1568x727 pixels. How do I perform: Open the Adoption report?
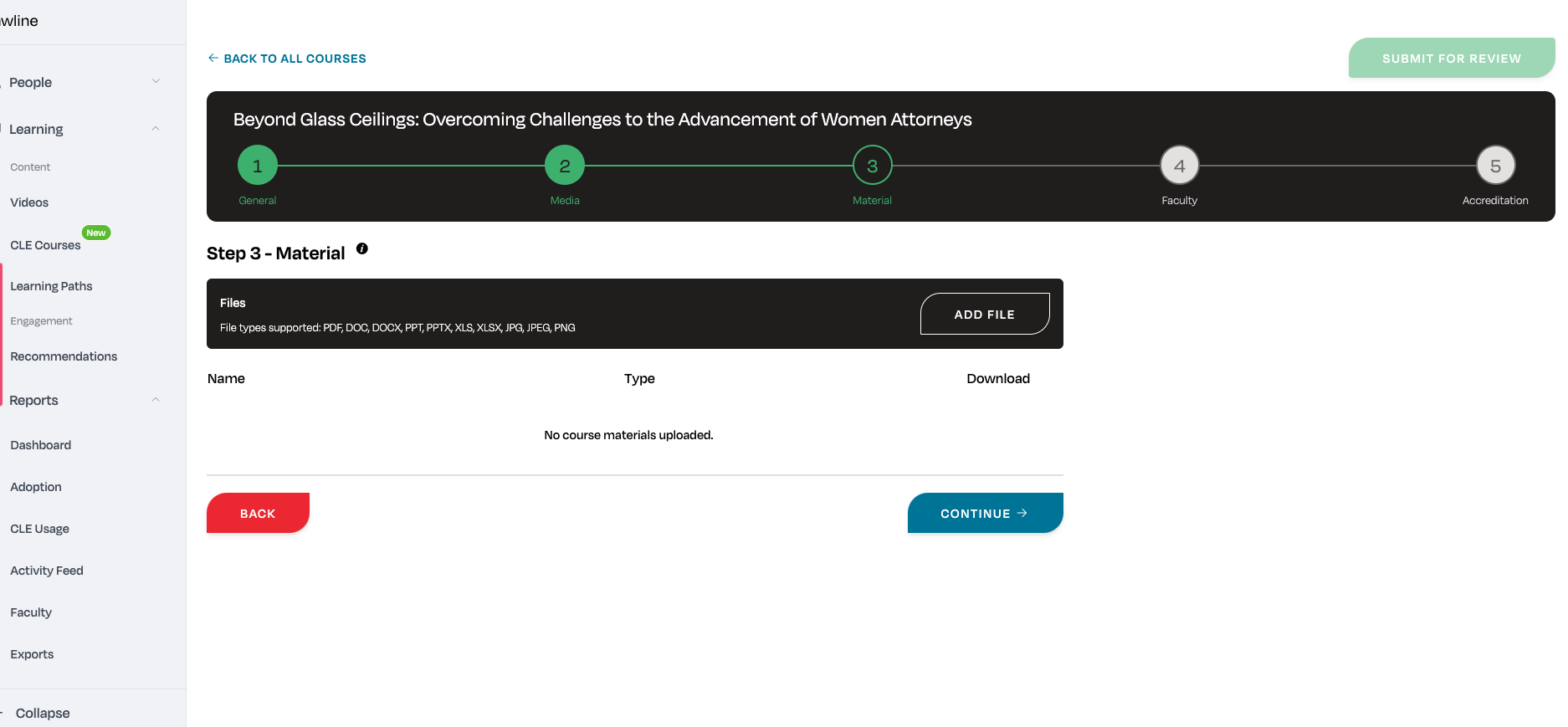click(36, 487)
